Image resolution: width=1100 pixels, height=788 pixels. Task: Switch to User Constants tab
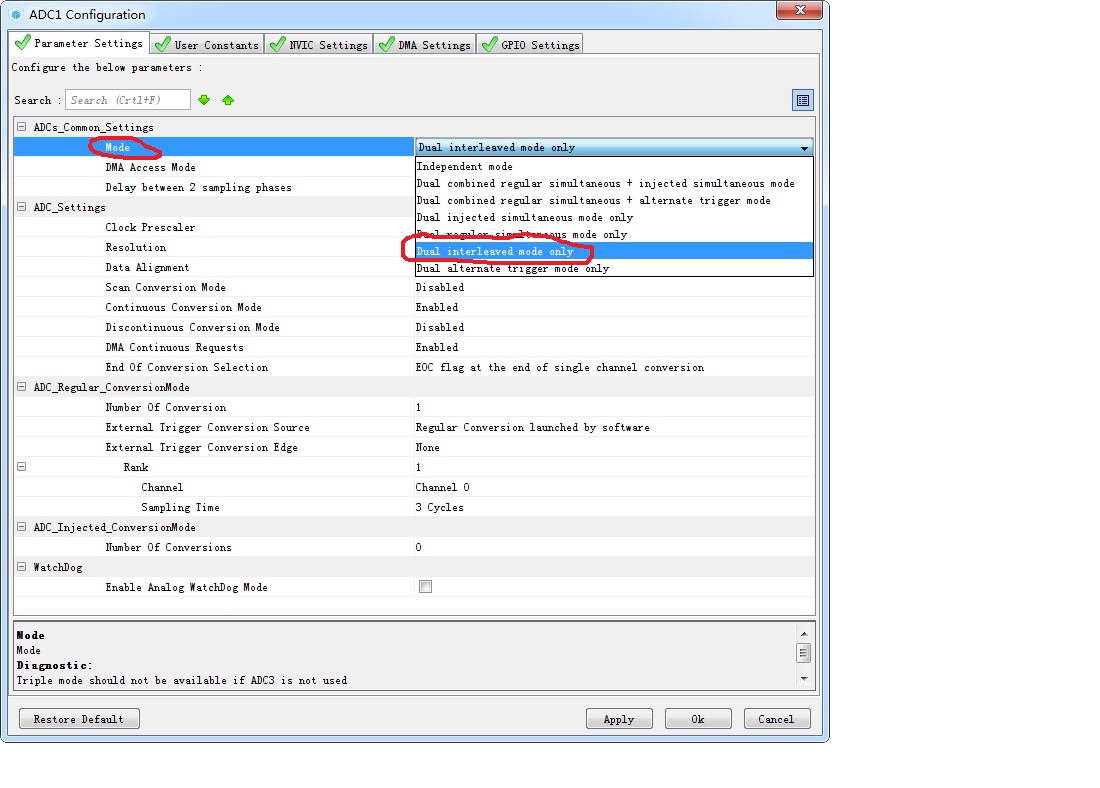[x=208, y=45]
